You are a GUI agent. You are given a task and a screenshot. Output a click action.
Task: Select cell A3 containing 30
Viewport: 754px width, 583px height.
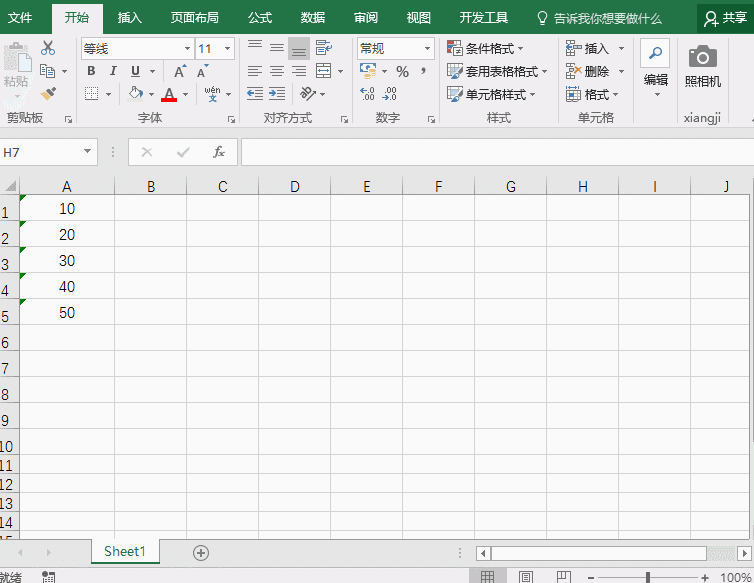[x=67, y=261]
